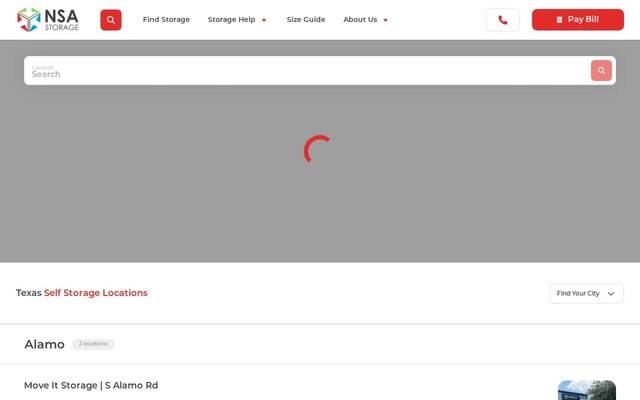The height and width of the screenshot is (400, 640).
Task: Click the Find Your City chevron
Action: tap(611, 294)
